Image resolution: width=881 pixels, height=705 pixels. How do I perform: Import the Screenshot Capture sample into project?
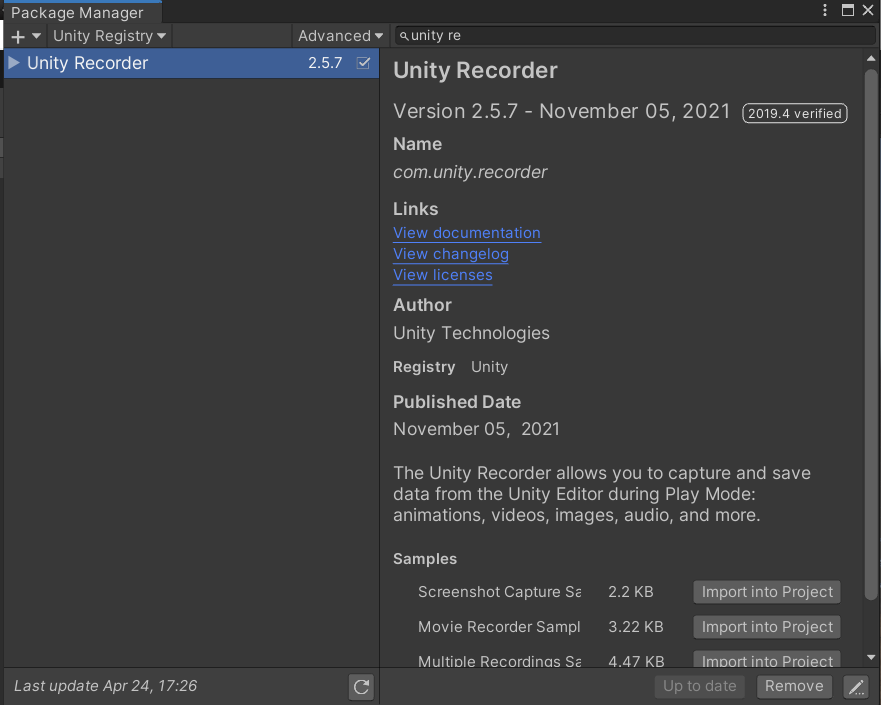[766, 591]
